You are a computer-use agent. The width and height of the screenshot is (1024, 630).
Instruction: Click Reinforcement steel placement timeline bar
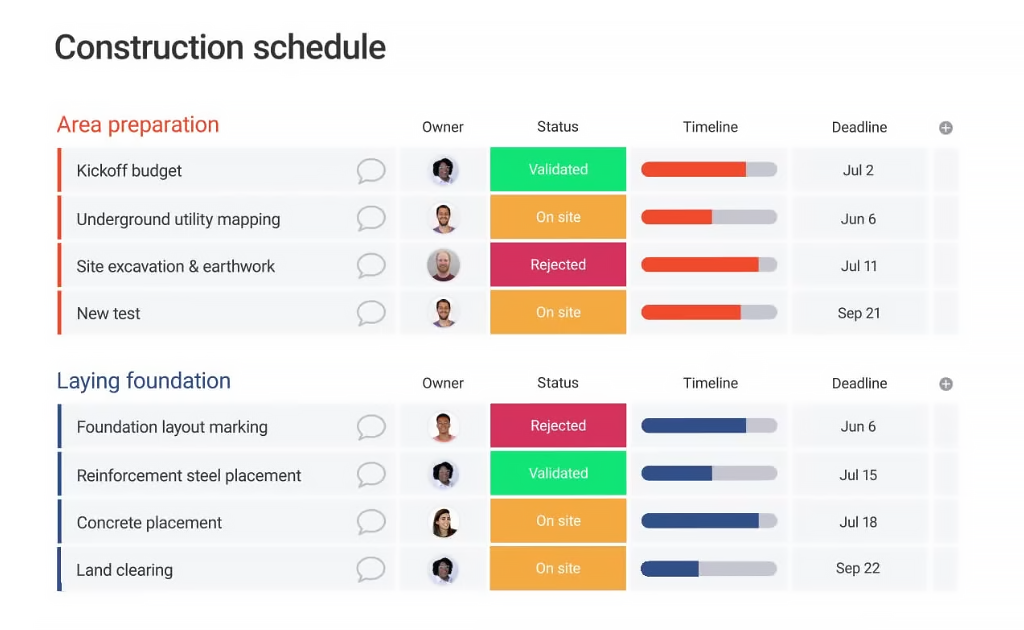[x=709, y=473]
